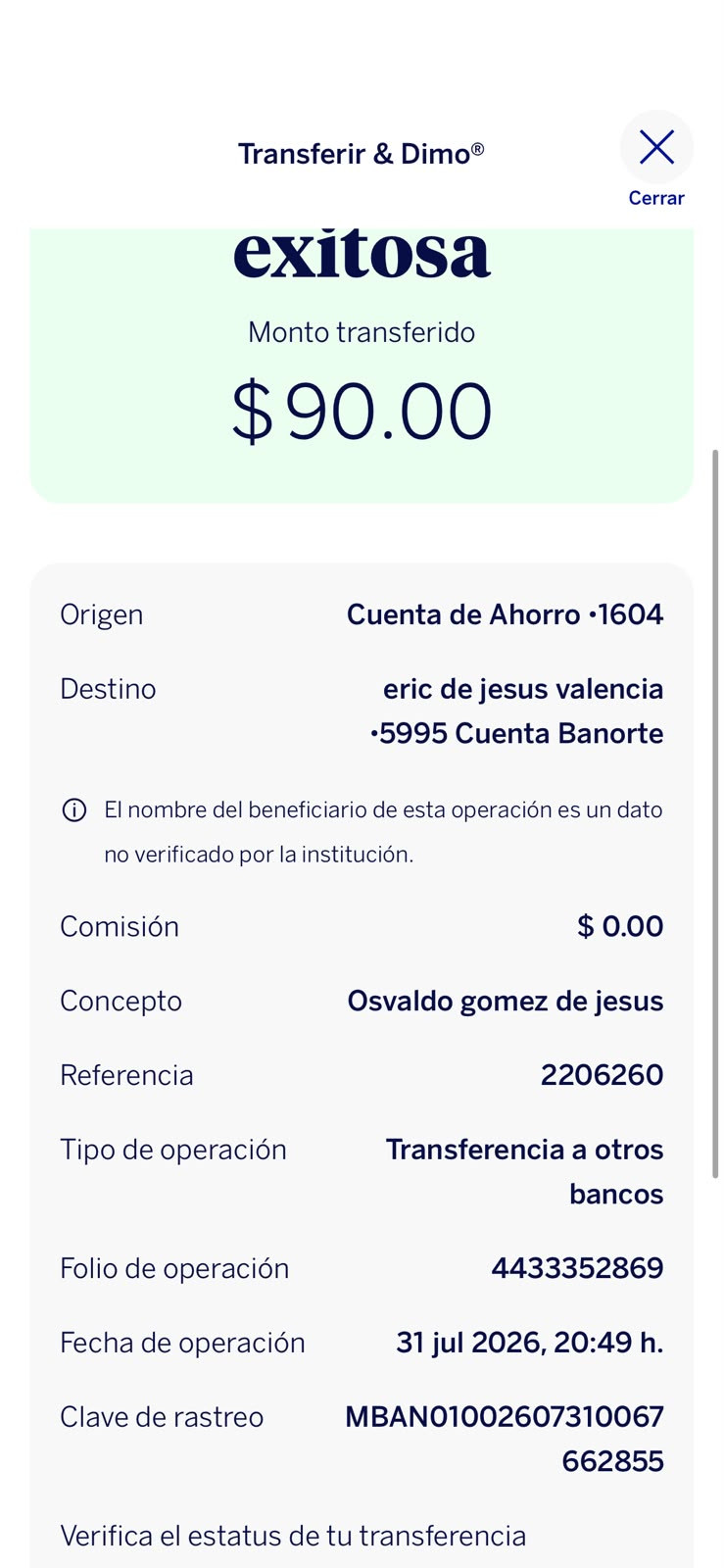Image resolution: width=724 pixels, height=1568 pixels.
Task: Tap the Destino beneficiary eric de jesus valencia
Action: [x=523, y=689]
